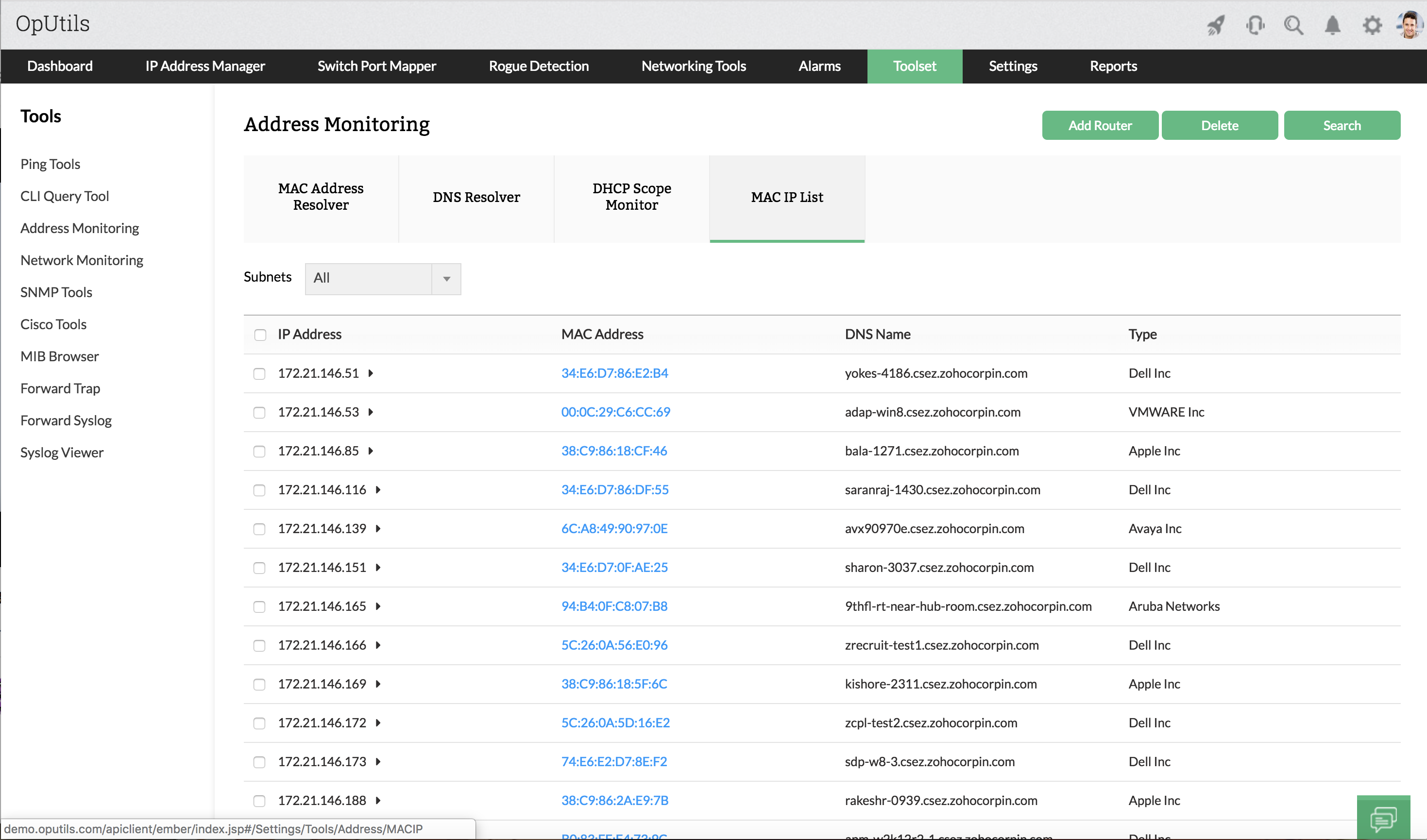Expand details arrow for 172.21.146.169
1427x840 pixels.
coord(378,684)
